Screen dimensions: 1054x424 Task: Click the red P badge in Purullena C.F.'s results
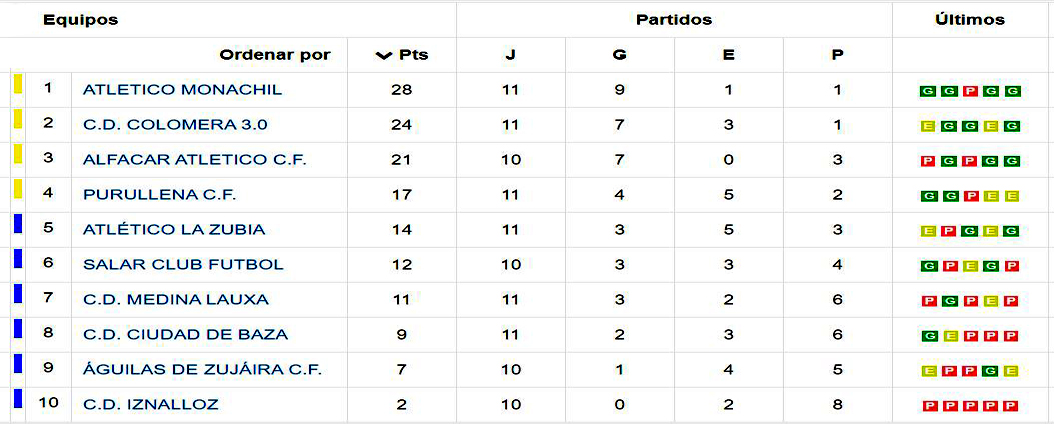[x=970, y=196]
